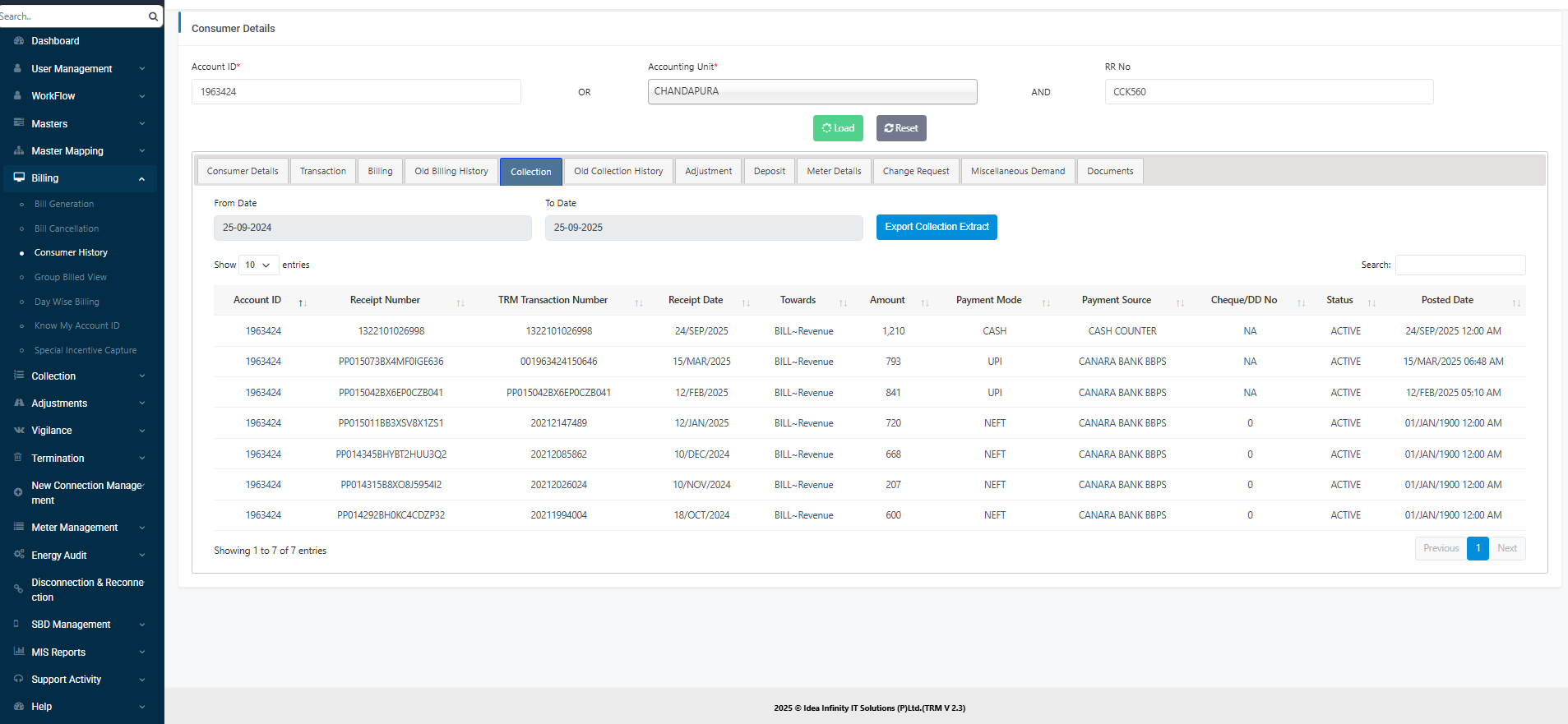Click the MIS Reports chart icon

(x=18, y=652)
